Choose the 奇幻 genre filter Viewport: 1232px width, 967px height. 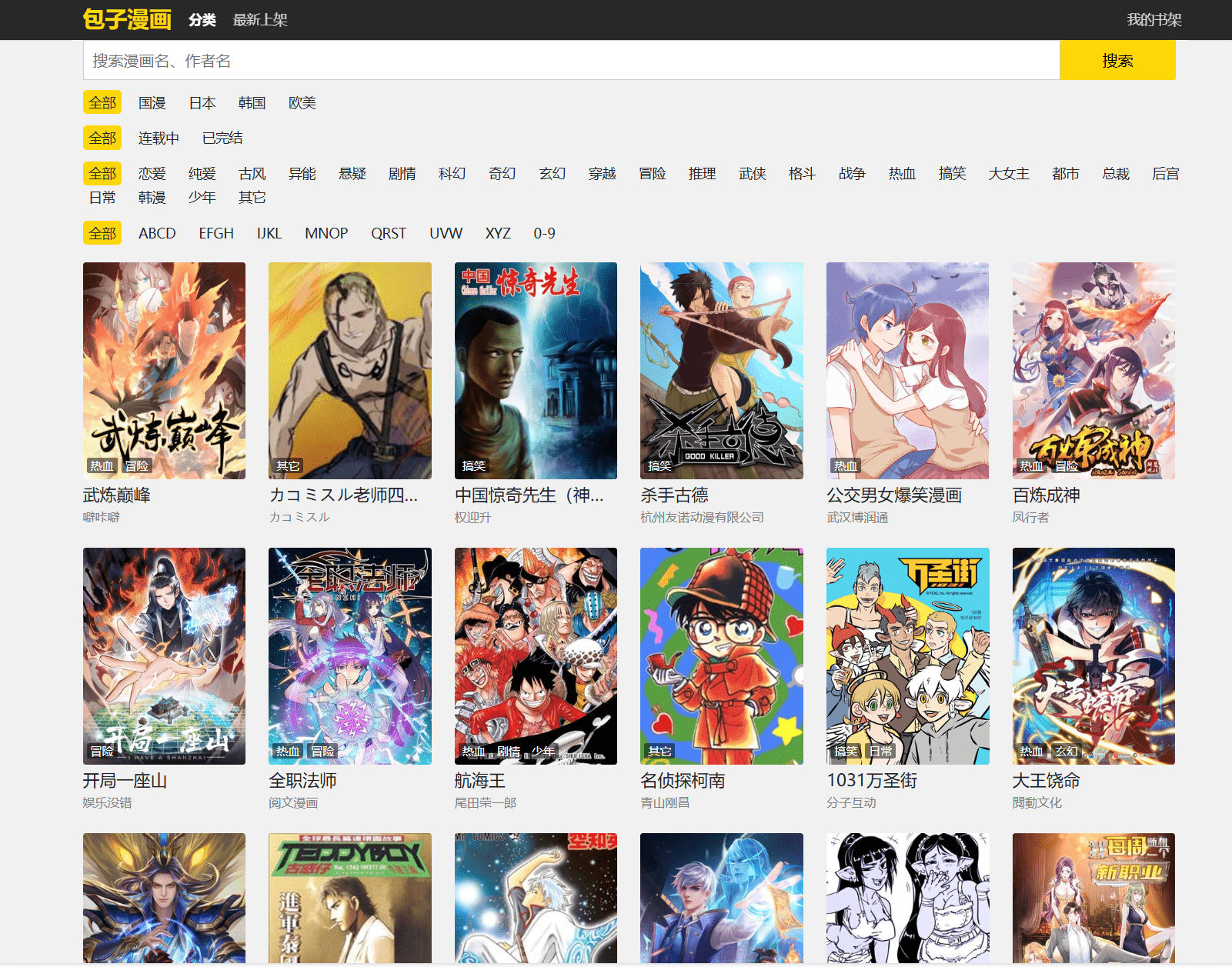[502, 174]
